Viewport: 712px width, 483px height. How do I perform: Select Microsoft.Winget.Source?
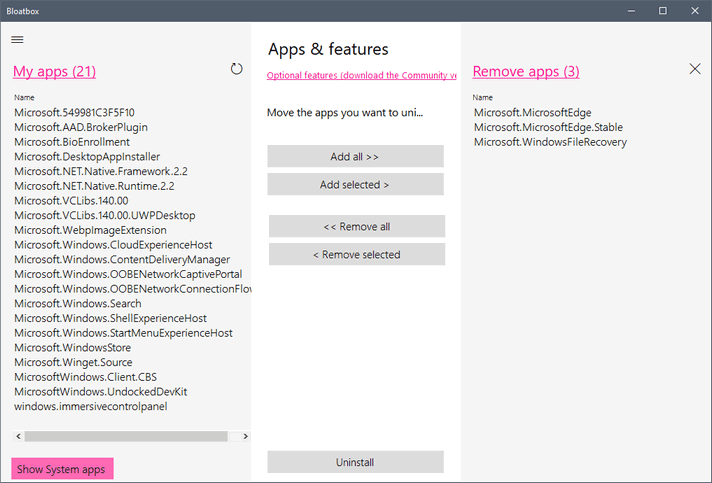click(x=73, y=362)
